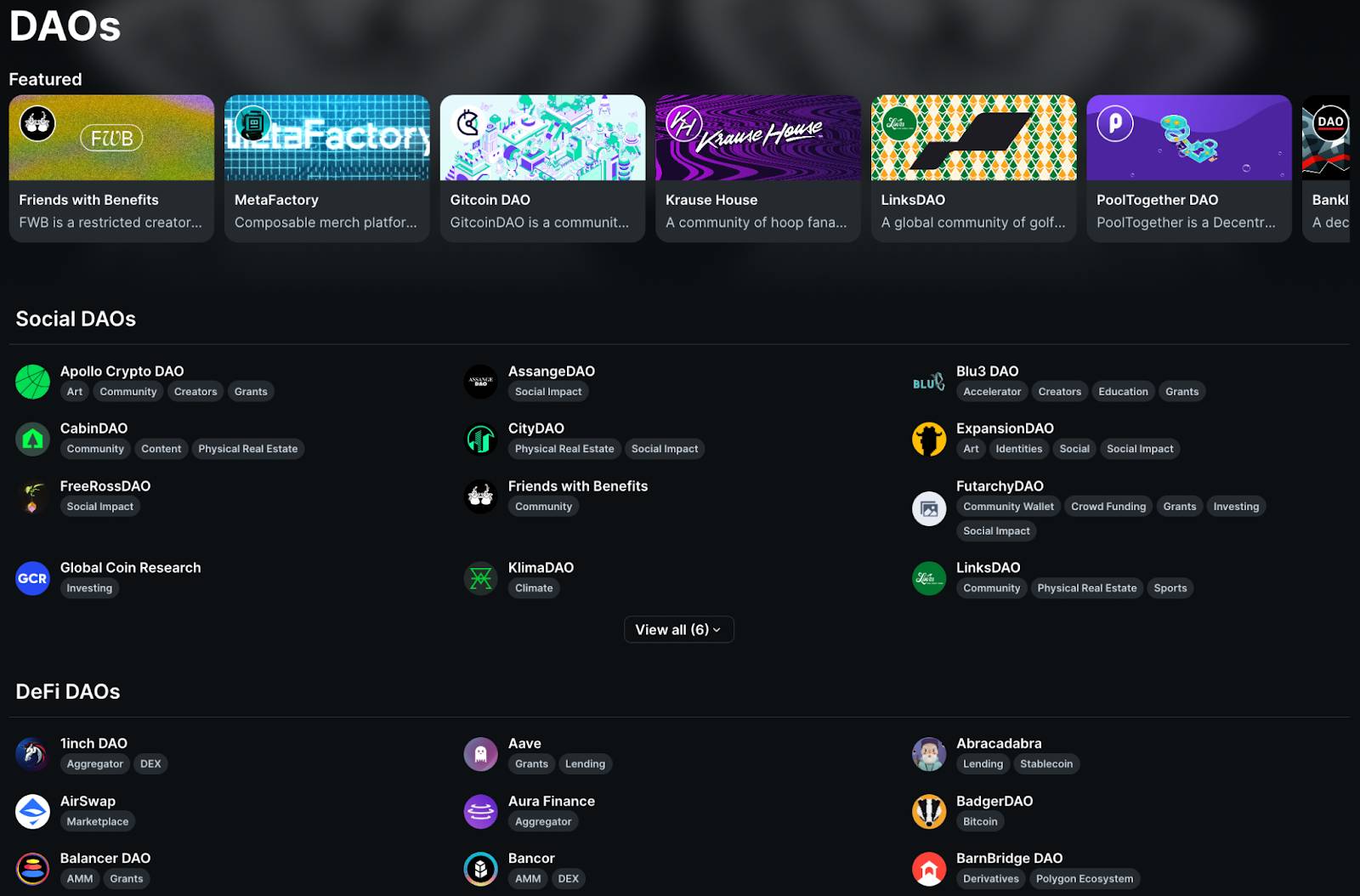This screenshot has width=1360, height=896.
Task: Click the 1inch DAO unicorn logo
Action: (32, 754)
